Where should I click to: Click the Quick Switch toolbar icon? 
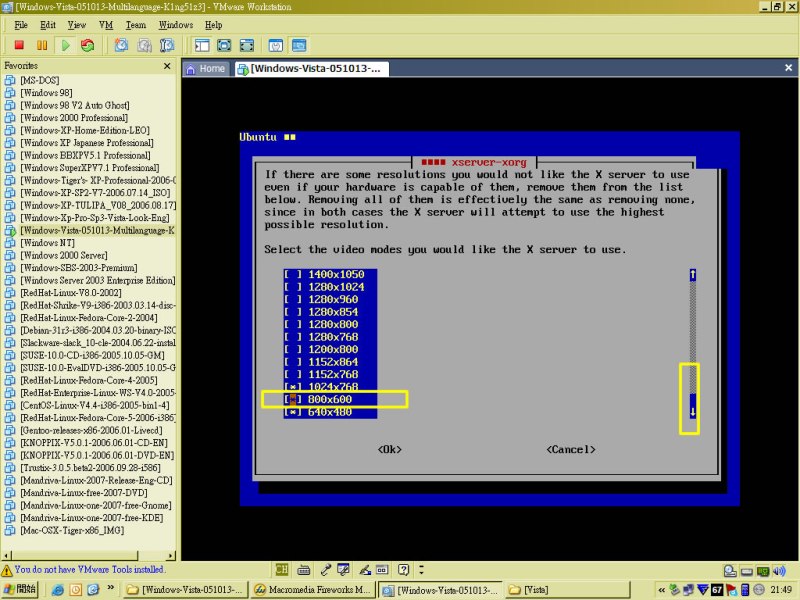click(x=247, y=45)
